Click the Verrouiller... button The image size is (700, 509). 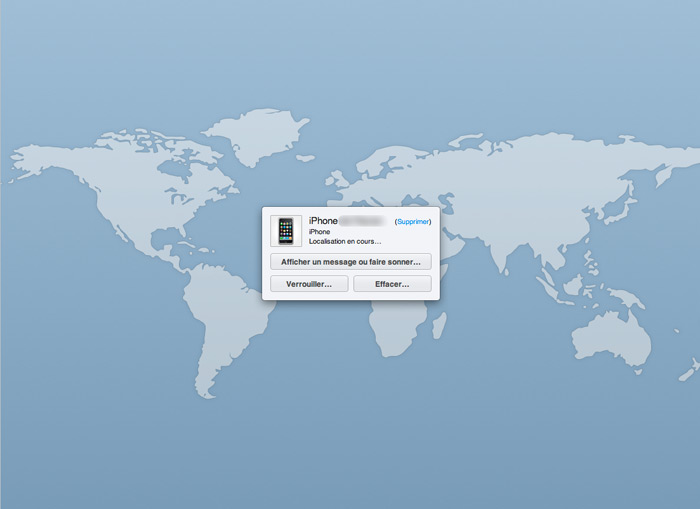tap(309, 284)
